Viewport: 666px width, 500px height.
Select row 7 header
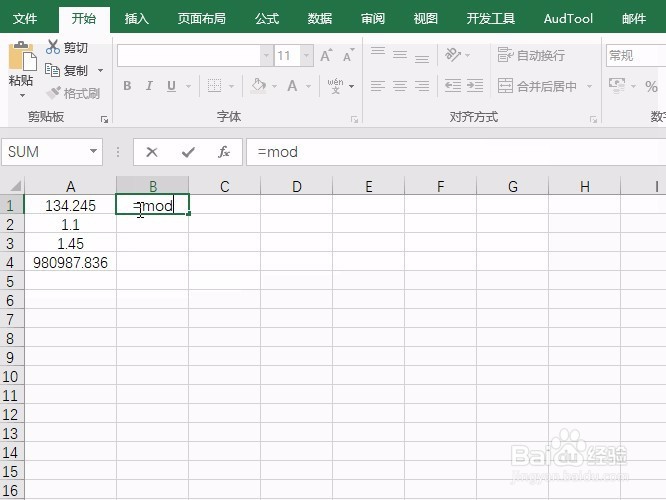[x=11, y=319]
